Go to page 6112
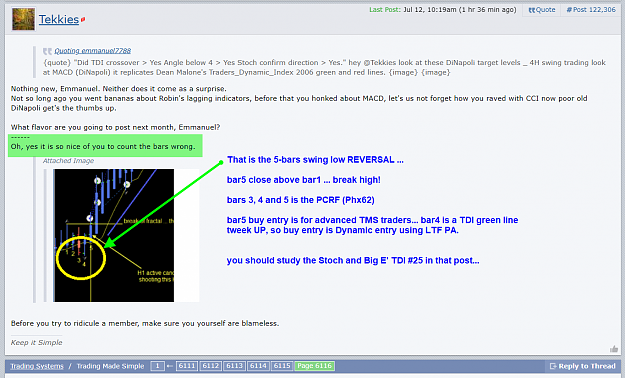The image size is (625, 378). point(210,366)
